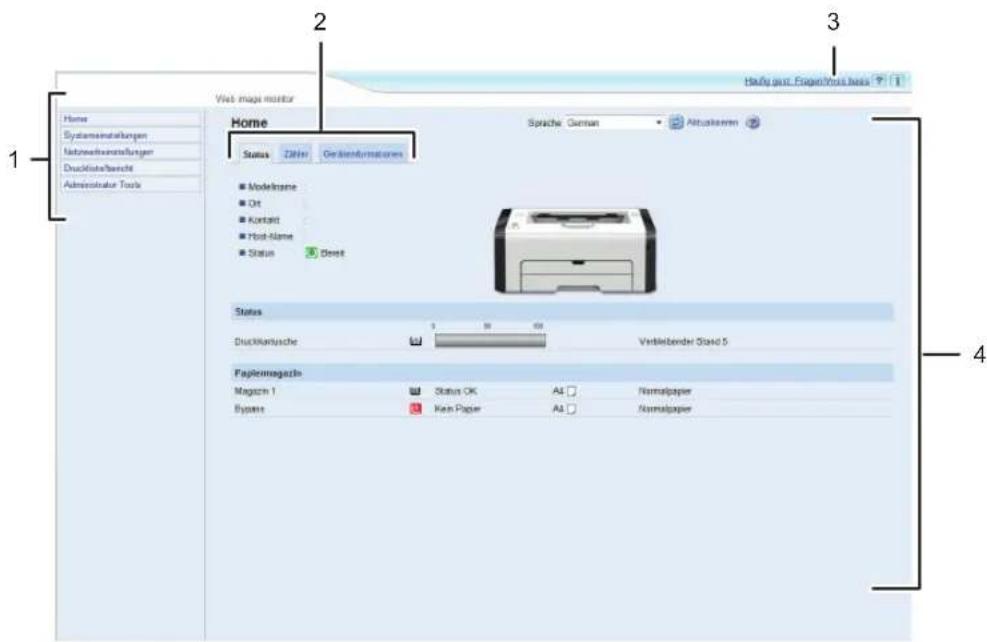Click the info 'i' icon in the header
This screenshot has width=987, height=642.
[898, 81]
